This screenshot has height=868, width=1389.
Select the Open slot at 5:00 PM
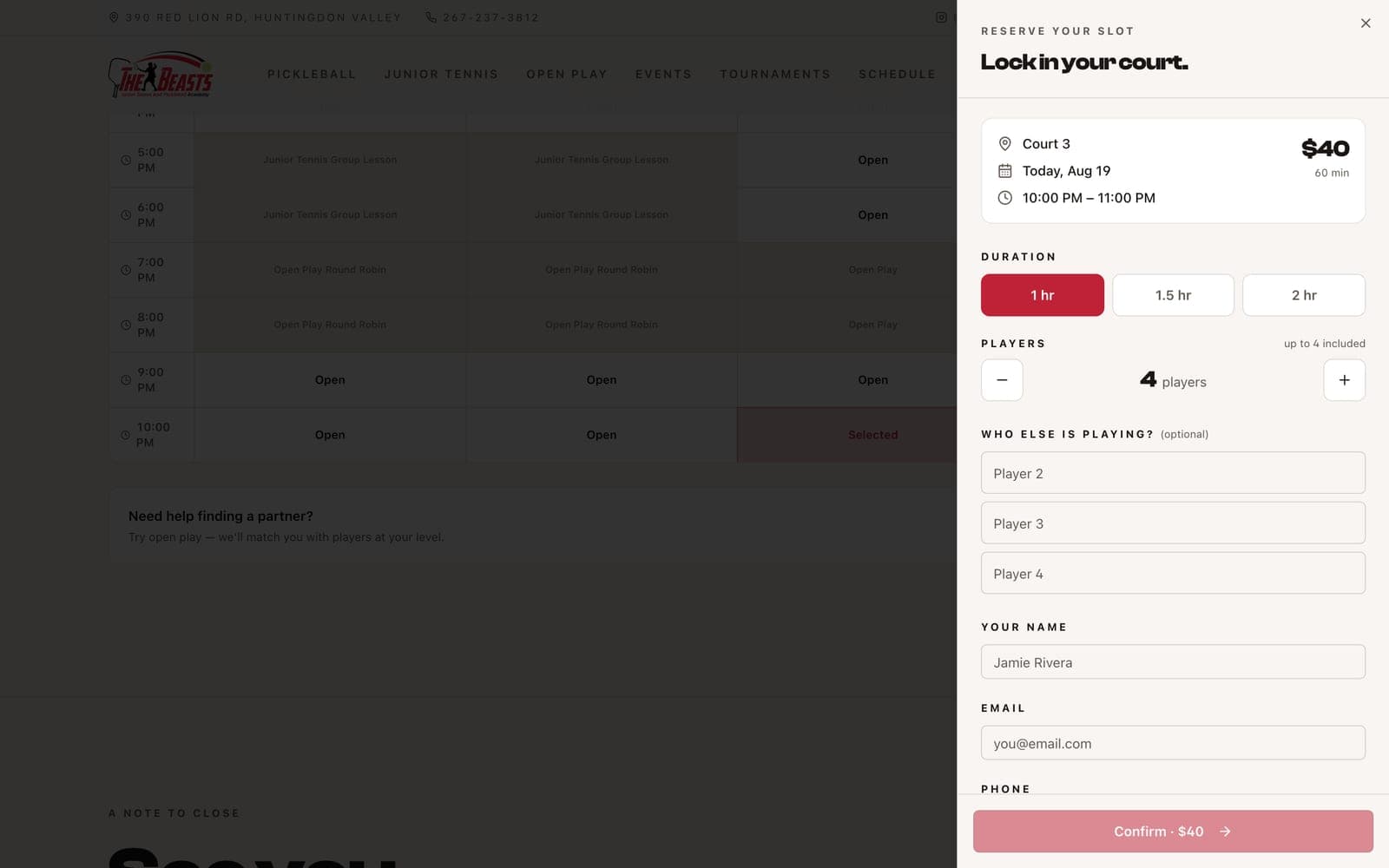[872, 161]
